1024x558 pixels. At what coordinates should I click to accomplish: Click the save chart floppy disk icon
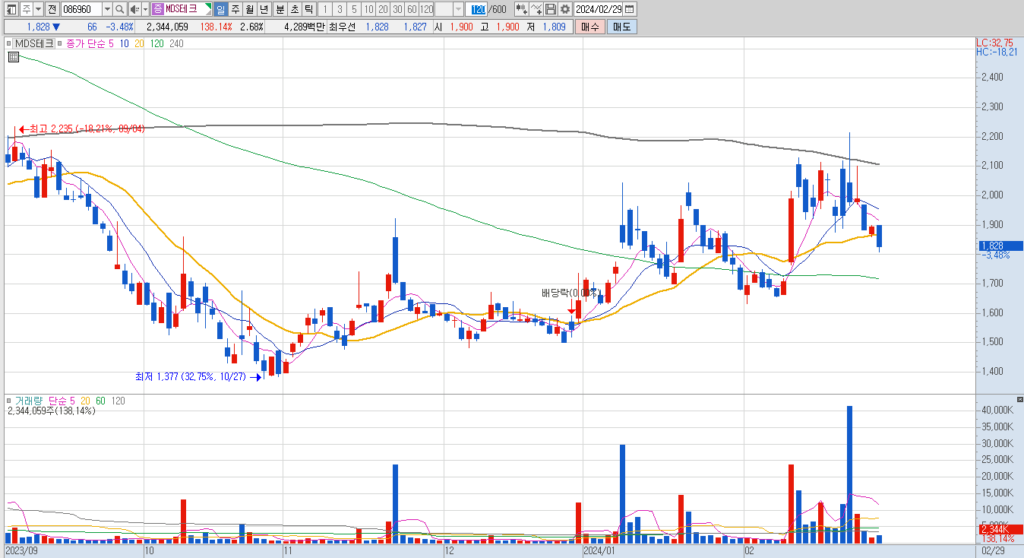551,9
